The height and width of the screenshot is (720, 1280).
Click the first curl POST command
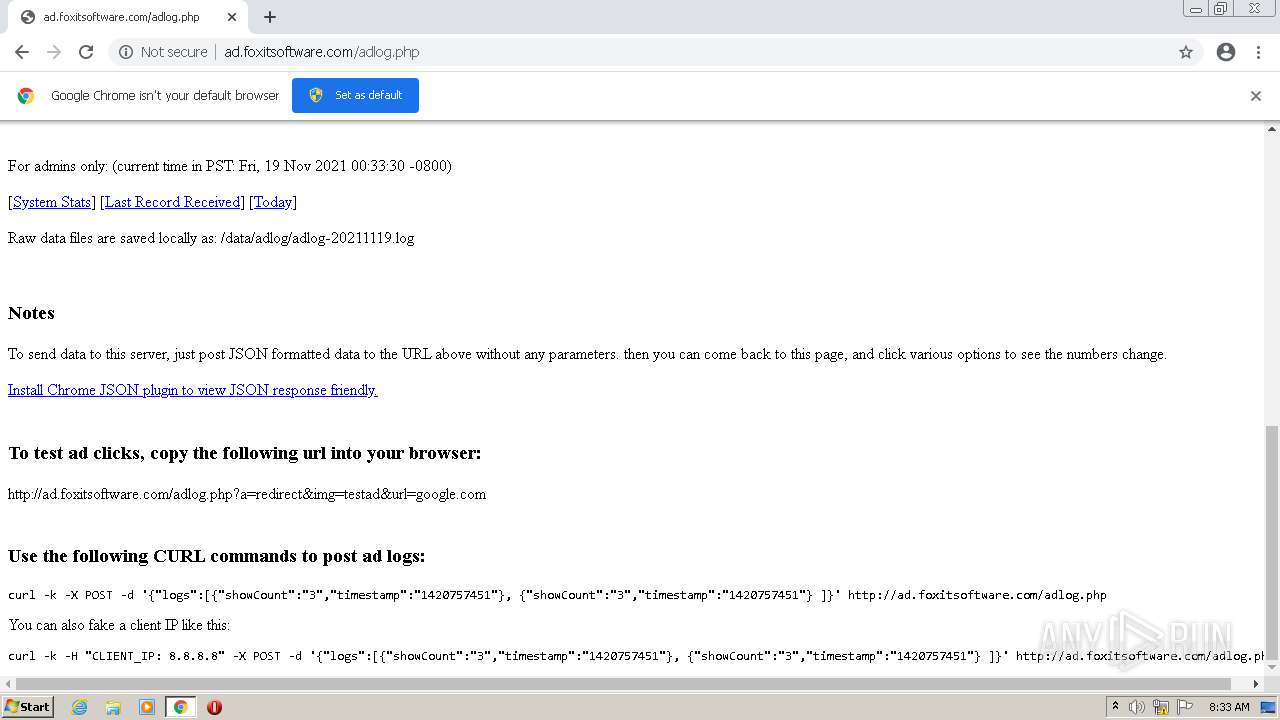click(557, 595)
